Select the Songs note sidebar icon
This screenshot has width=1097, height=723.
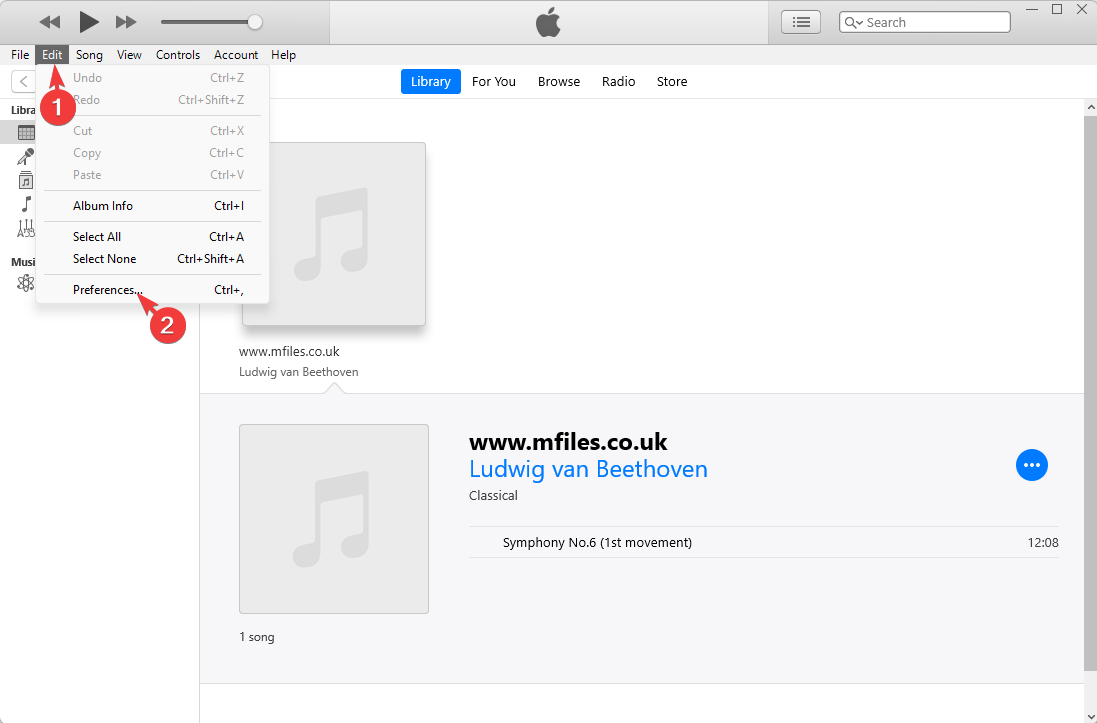point(26,204)
